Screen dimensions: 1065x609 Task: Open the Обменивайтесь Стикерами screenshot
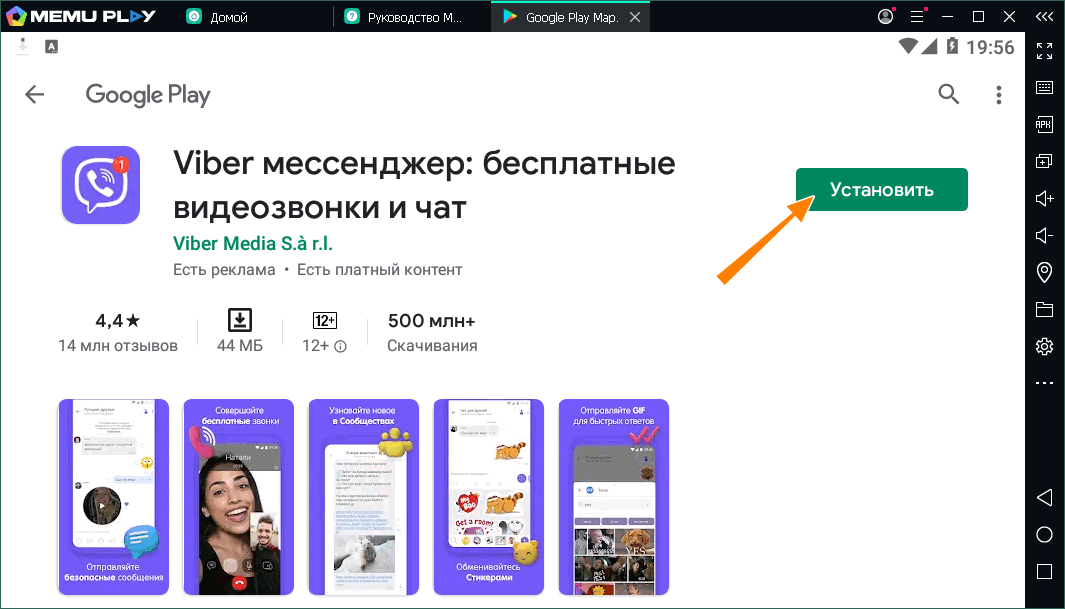(488, 497)
